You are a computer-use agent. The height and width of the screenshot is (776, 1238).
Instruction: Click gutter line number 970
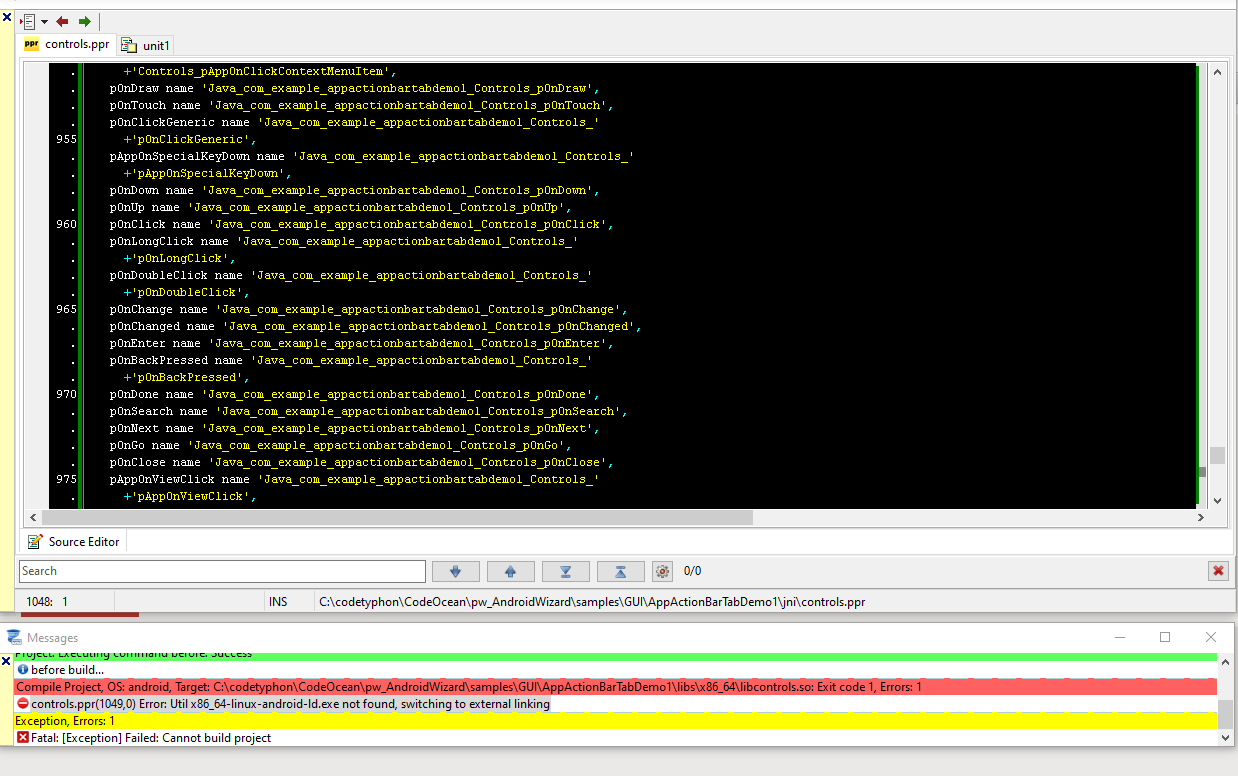(66, 394)
